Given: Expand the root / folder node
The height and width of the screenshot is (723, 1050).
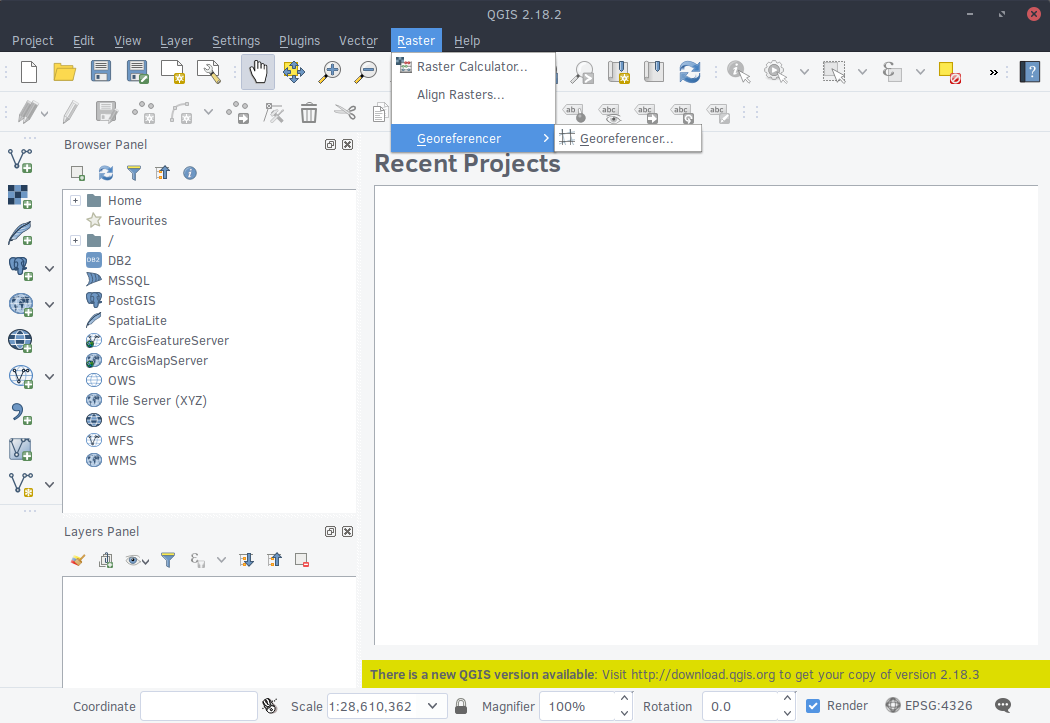Looking at the screenshot, I should click(x=76, y=241).
